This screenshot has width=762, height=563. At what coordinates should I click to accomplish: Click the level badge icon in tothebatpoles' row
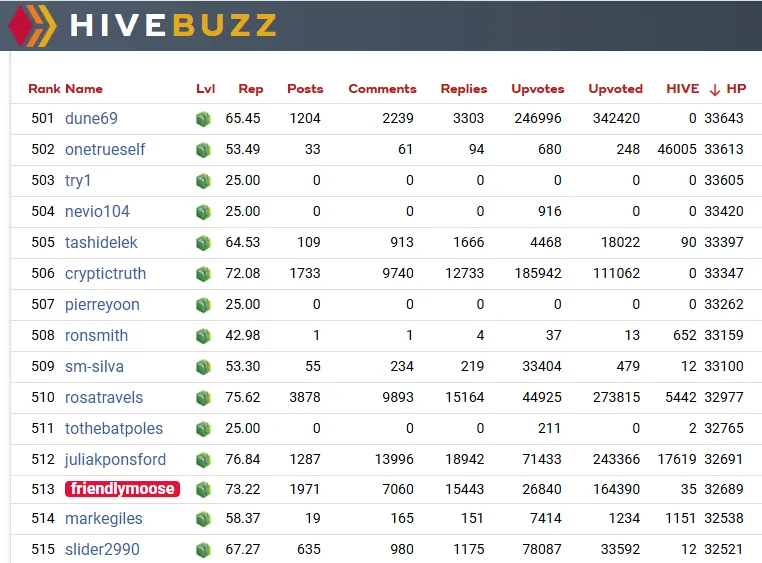pyautogui.click(x=203, y=428)
